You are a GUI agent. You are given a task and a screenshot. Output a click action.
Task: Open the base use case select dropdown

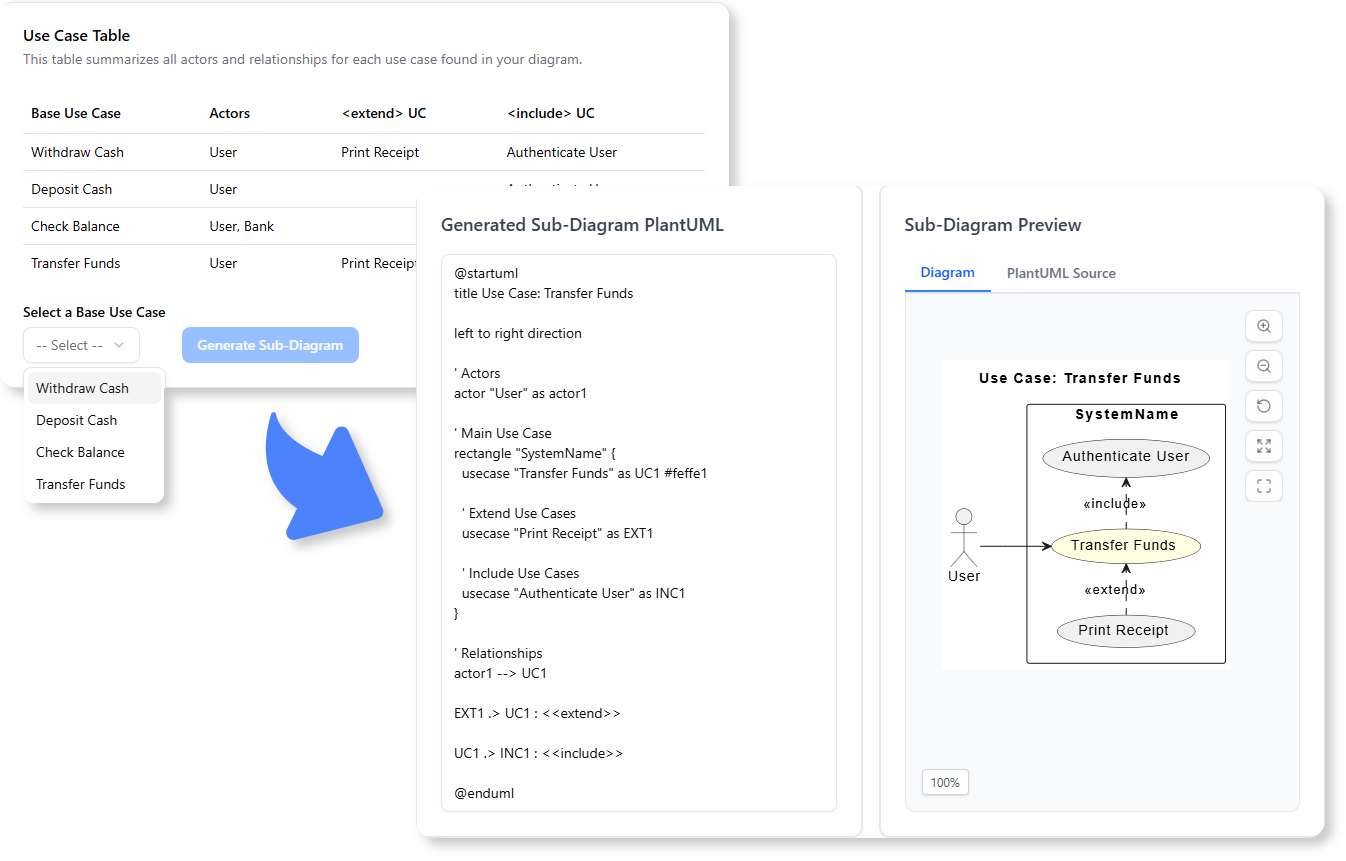81,344
